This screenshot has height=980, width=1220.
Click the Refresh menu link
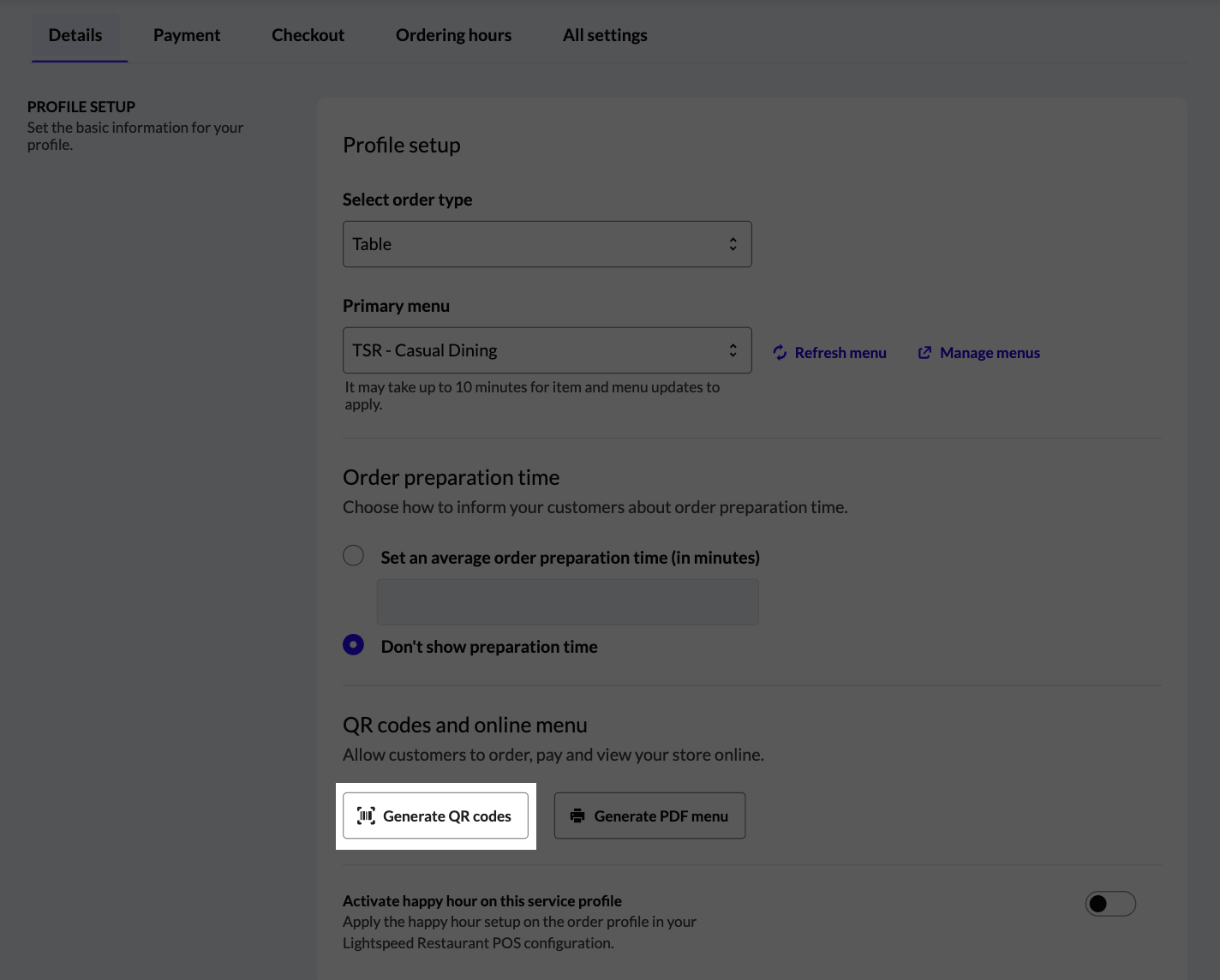(x=840, y=352)
